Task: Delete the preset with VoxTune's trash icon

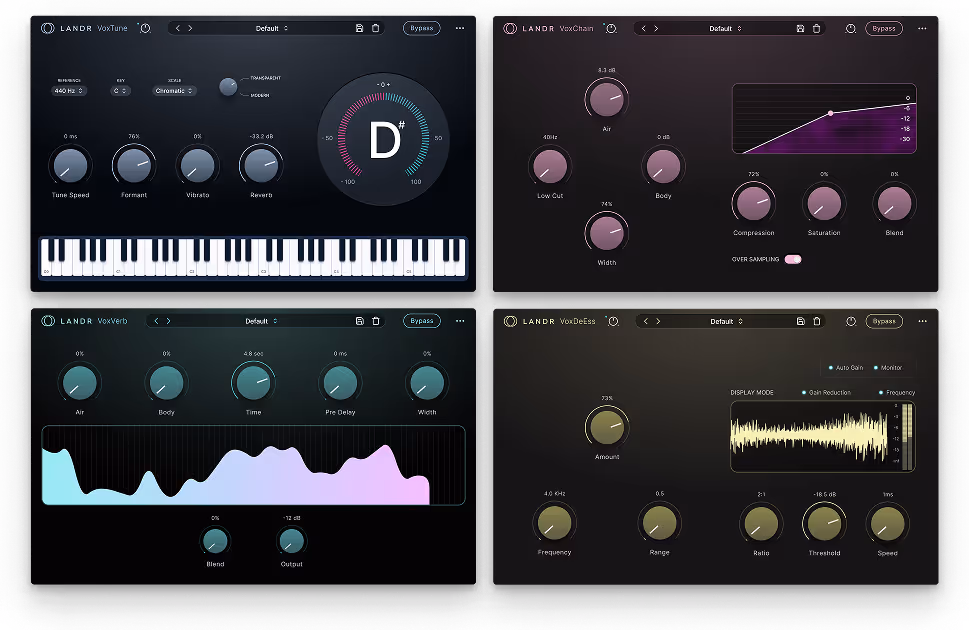Action: 375,28
